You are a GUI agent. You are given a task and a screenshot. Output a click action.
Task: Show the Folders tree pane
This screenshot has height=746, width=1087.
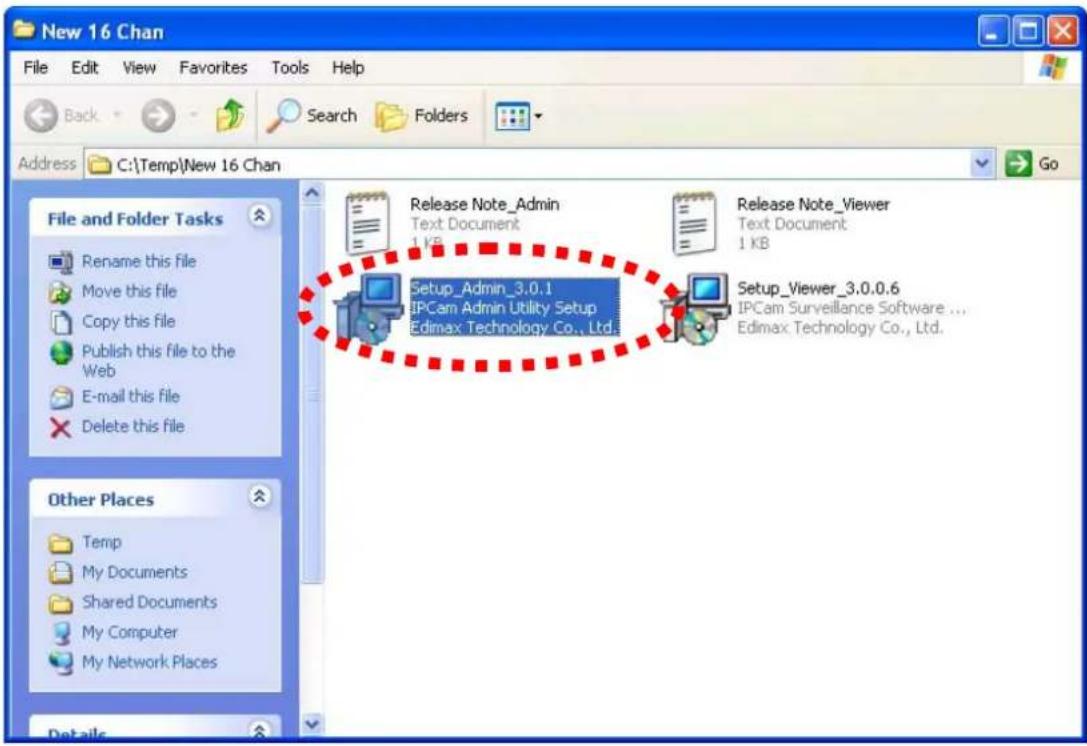coord(421,116)
